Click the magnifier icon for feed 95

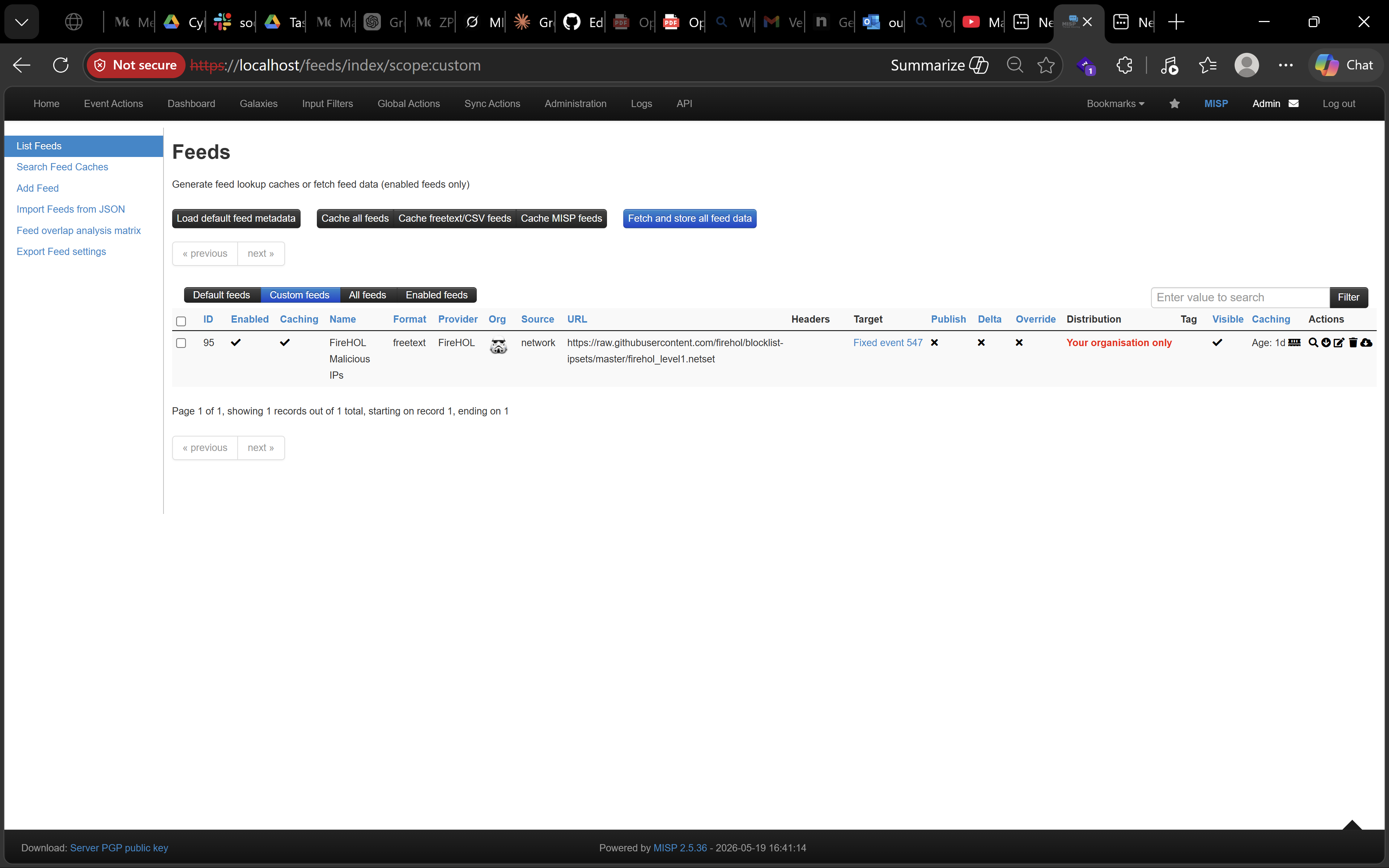pos(1313,342)
